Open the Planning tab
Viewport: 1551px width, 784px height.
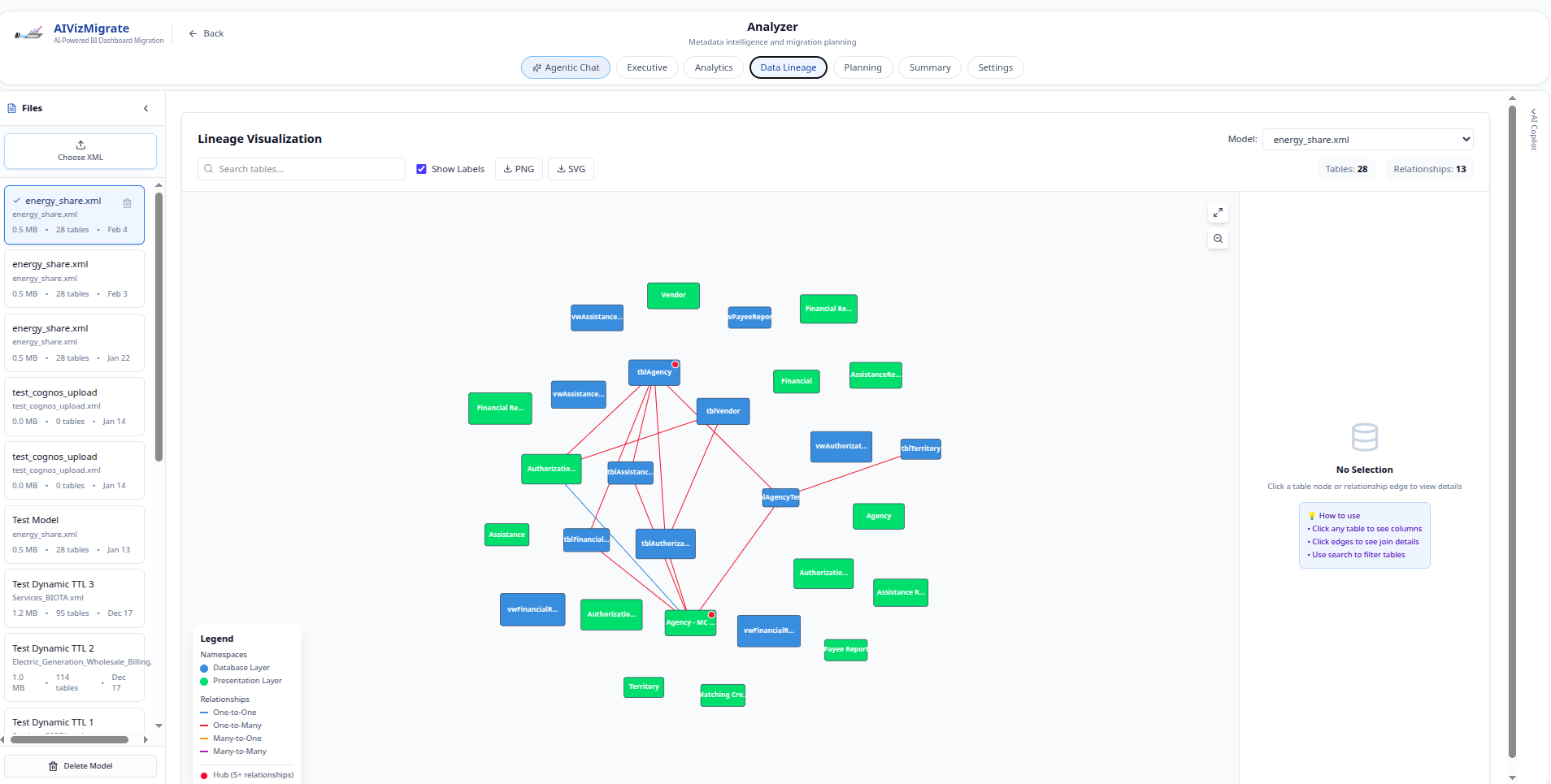tap(862, 67)
